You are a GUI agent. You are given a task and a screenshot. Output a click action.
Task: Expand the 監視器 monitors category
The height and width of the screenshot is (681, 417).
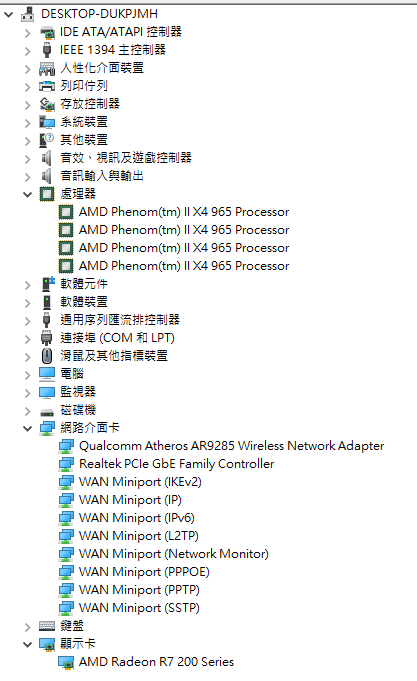click(28, 393)
